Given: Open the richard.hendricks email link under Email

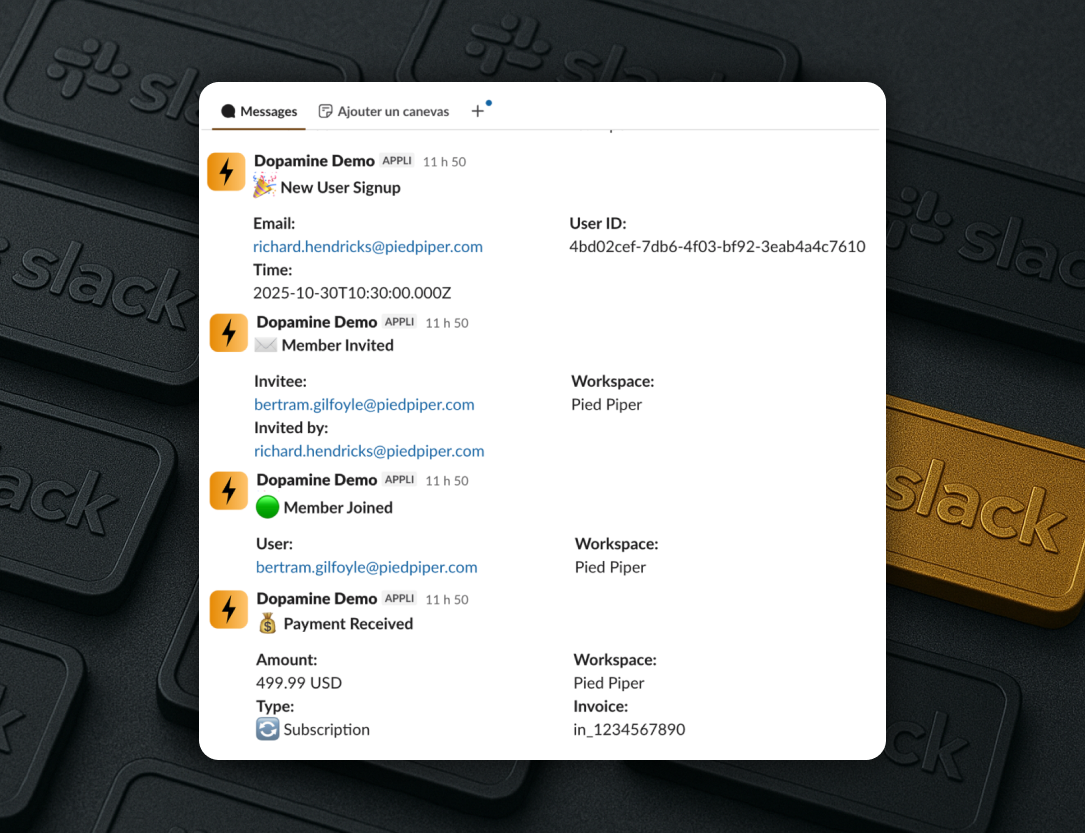Looking at the screenshot, I should click(367, 246).
